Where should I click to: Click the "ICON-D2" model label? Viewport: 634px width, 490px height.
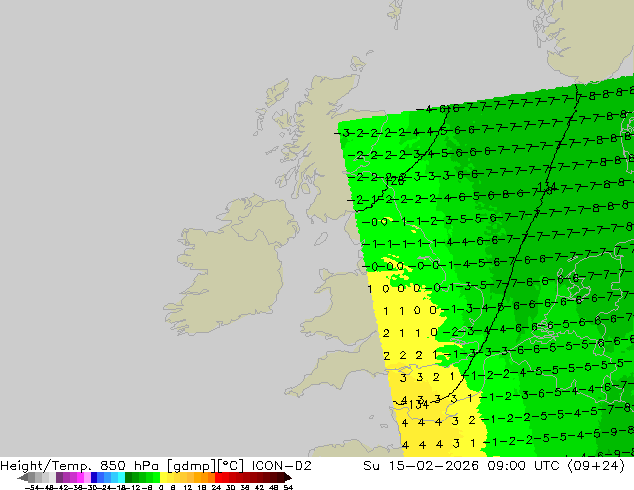point(281,466)
